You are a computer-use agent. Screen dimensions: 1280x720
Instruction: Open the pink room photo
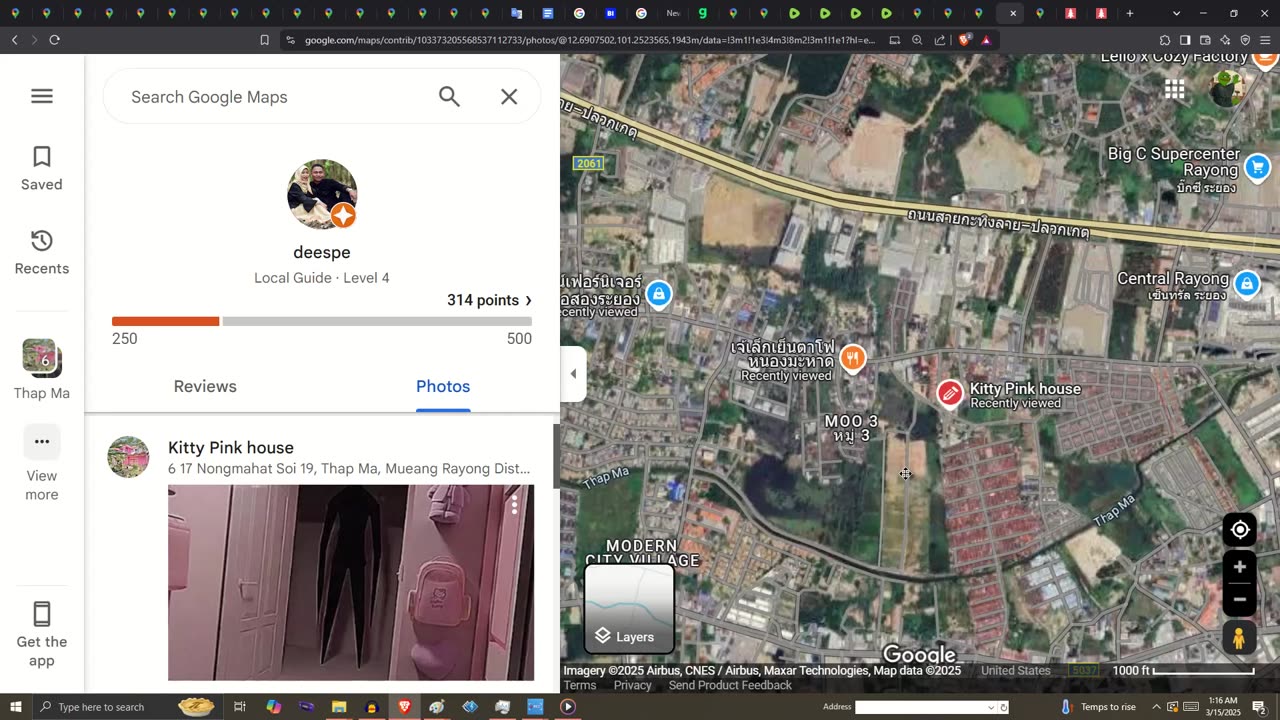[x=351, y=582]
